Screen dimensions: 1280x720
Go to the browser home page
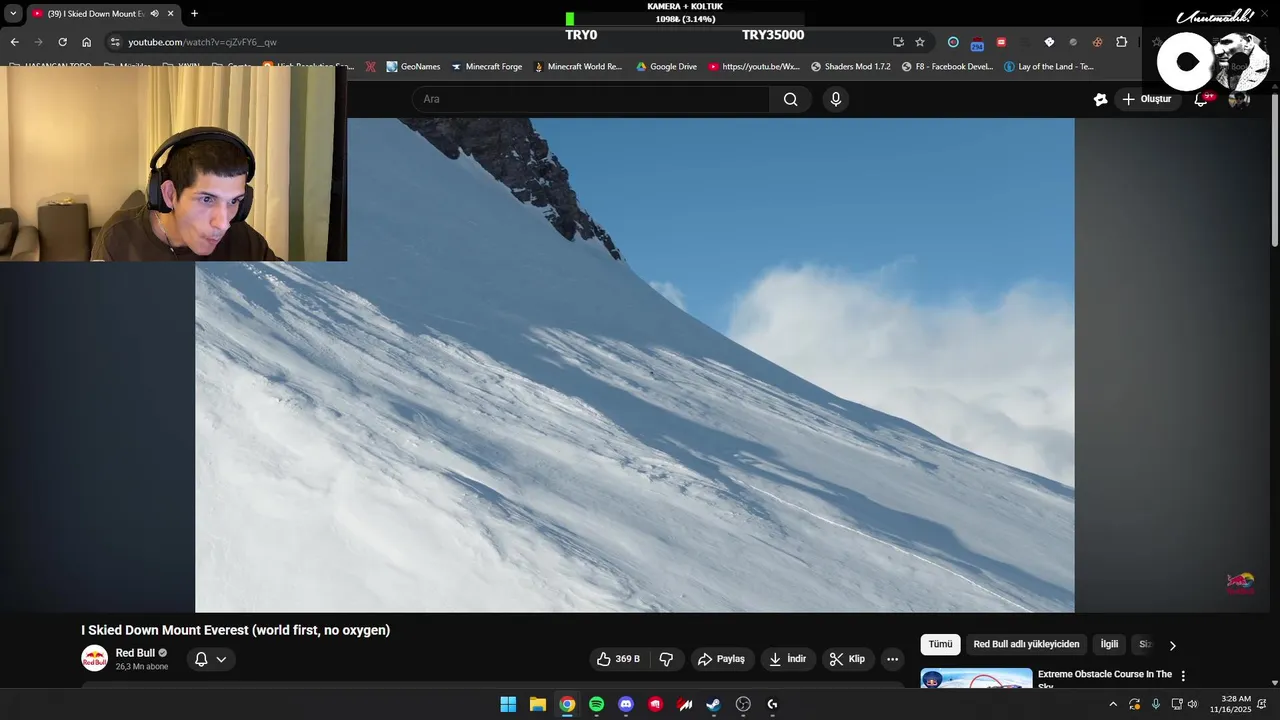86,42
